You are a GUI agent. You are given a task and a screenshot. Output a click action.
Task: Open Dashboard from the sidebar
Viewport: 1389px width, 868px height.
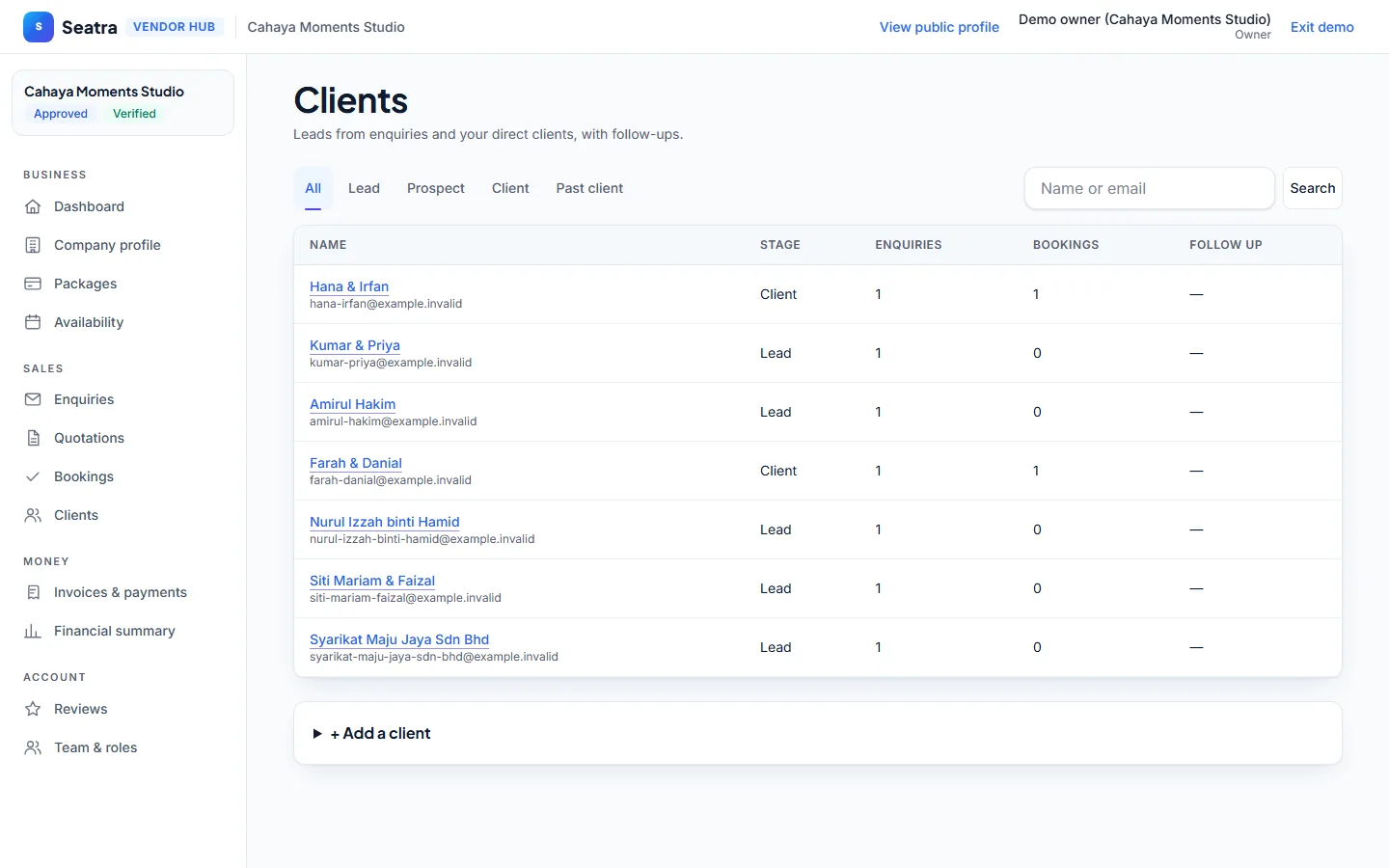click(123, 206)
